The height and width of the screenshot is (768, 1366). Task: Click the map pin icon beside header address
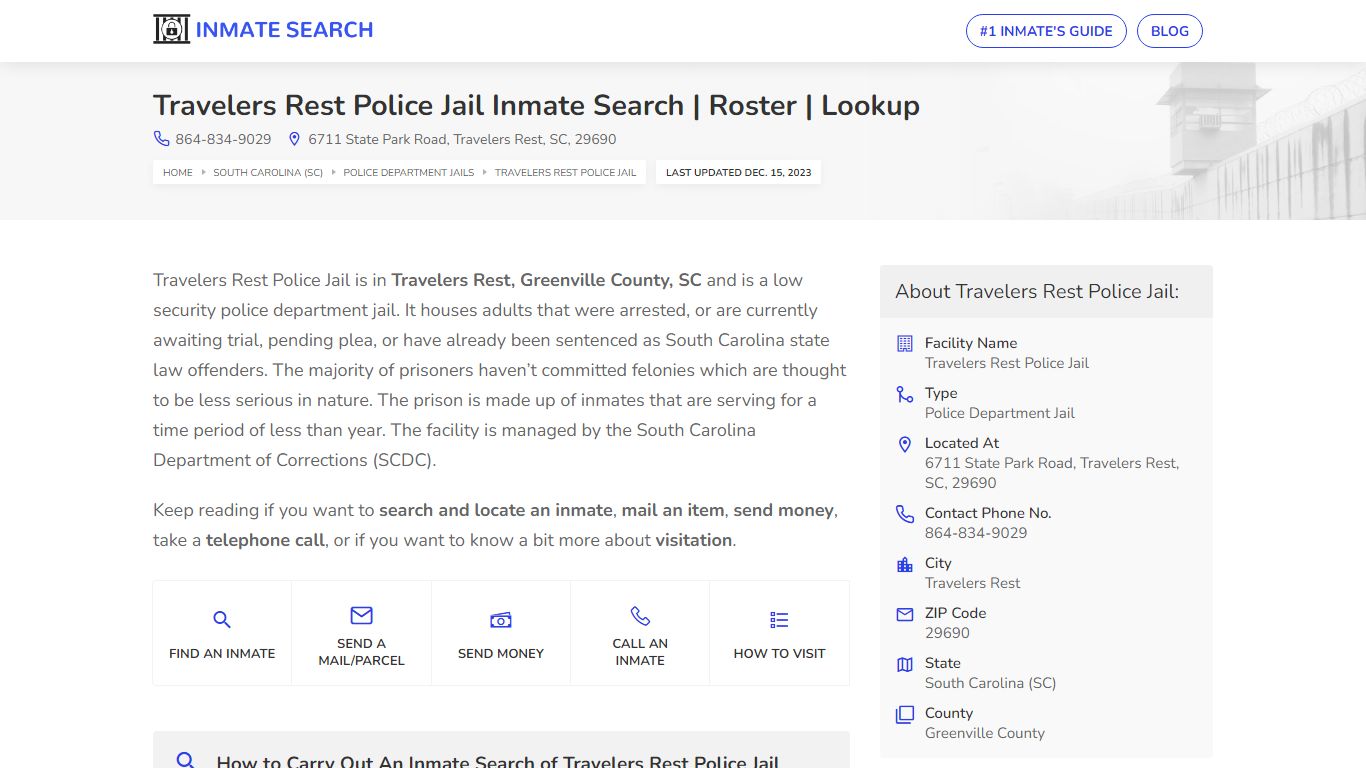click(294, 139)
